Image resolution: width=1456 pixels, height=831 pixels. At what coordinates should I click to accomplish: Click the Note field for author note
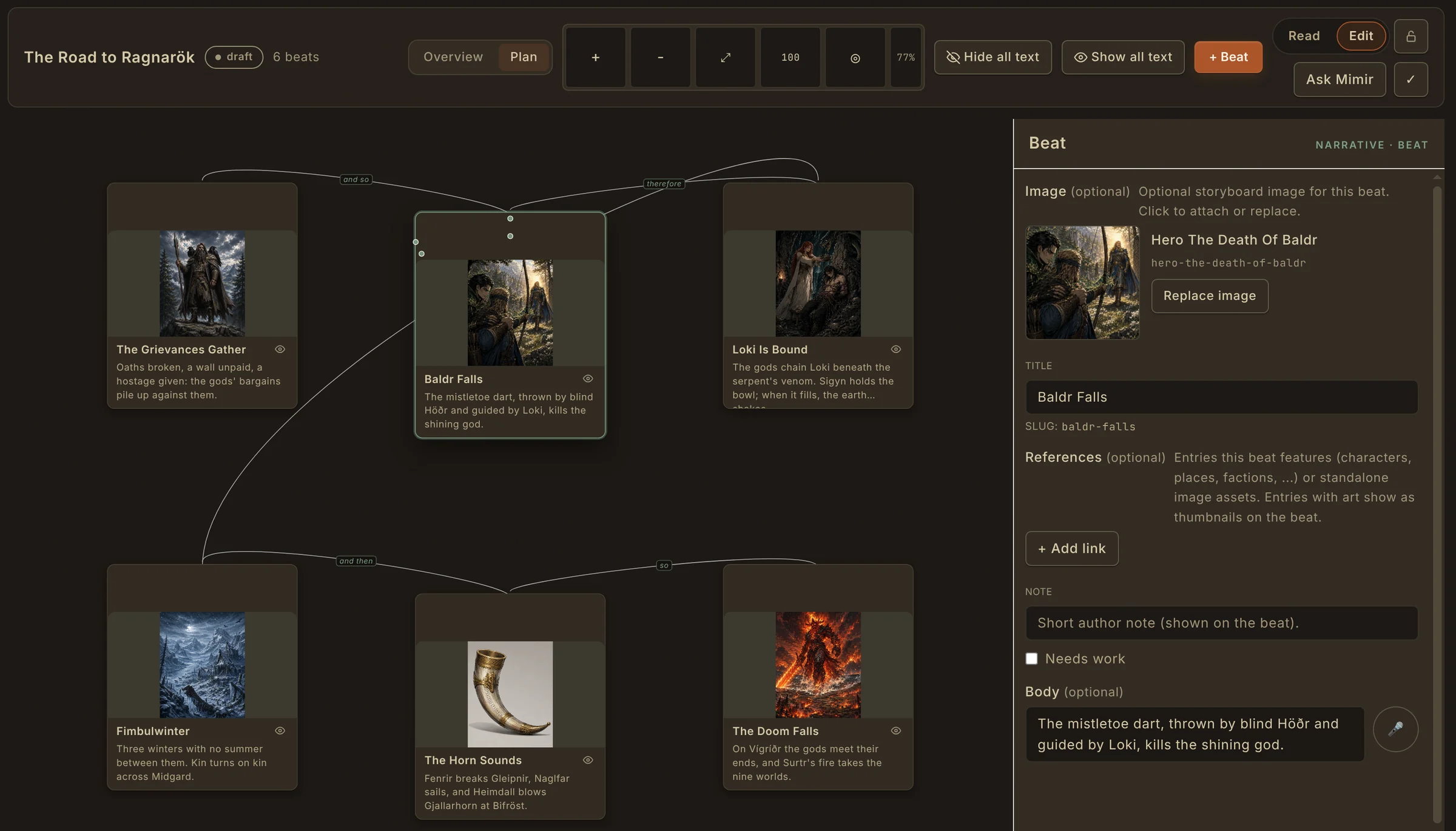[x=1221, y=623]
